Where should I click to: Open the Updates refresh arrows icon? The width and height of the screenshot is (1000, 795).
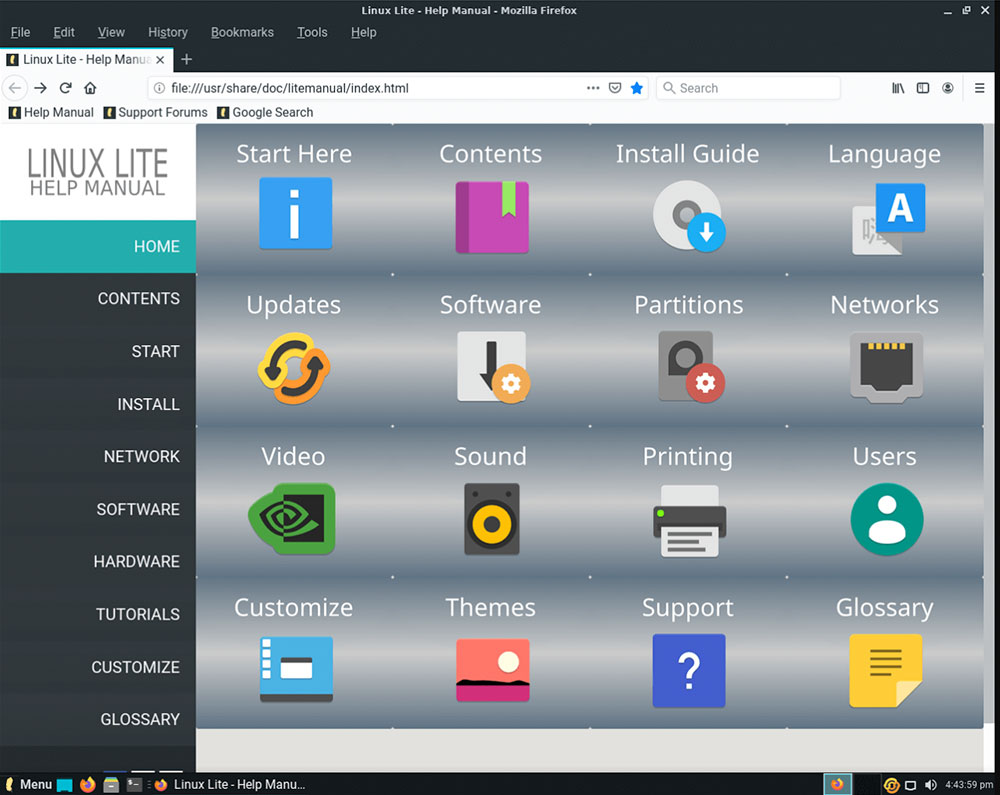pos(294,368)
